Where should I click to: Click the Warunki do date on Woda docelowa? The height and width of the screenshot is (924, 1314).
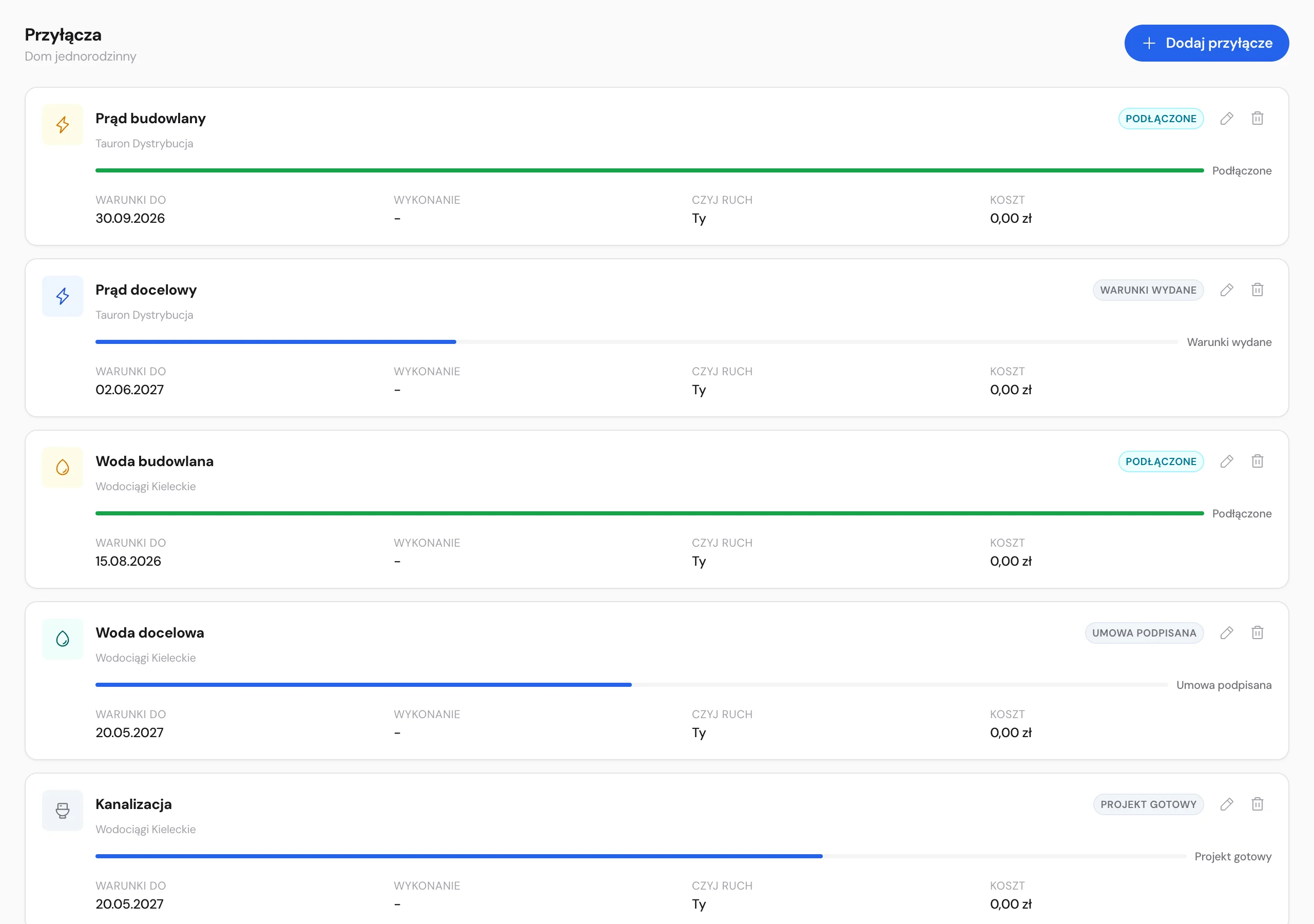click(129, 733)
